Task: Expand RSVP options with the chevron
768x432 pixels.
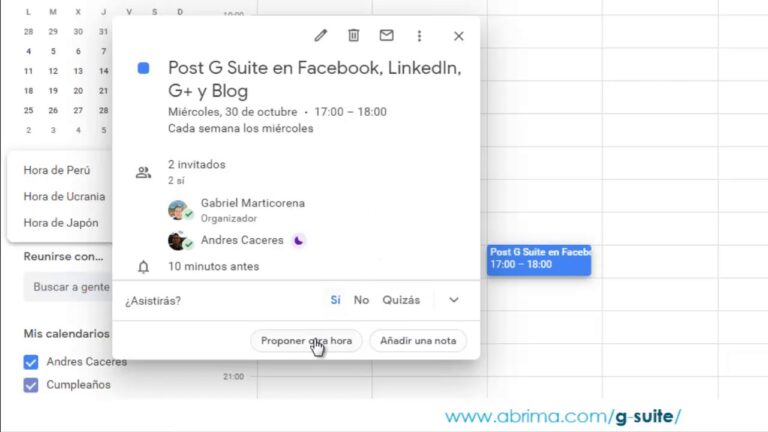Action: click(x=454, y=300)
